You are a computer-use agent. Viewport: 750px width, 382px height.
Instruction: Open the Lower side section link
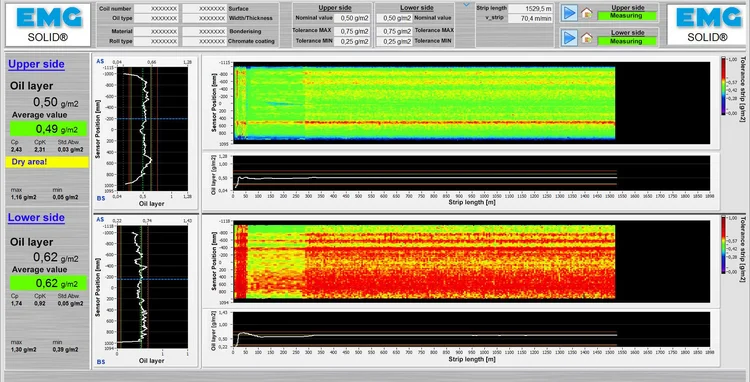(x=36, y=218)
